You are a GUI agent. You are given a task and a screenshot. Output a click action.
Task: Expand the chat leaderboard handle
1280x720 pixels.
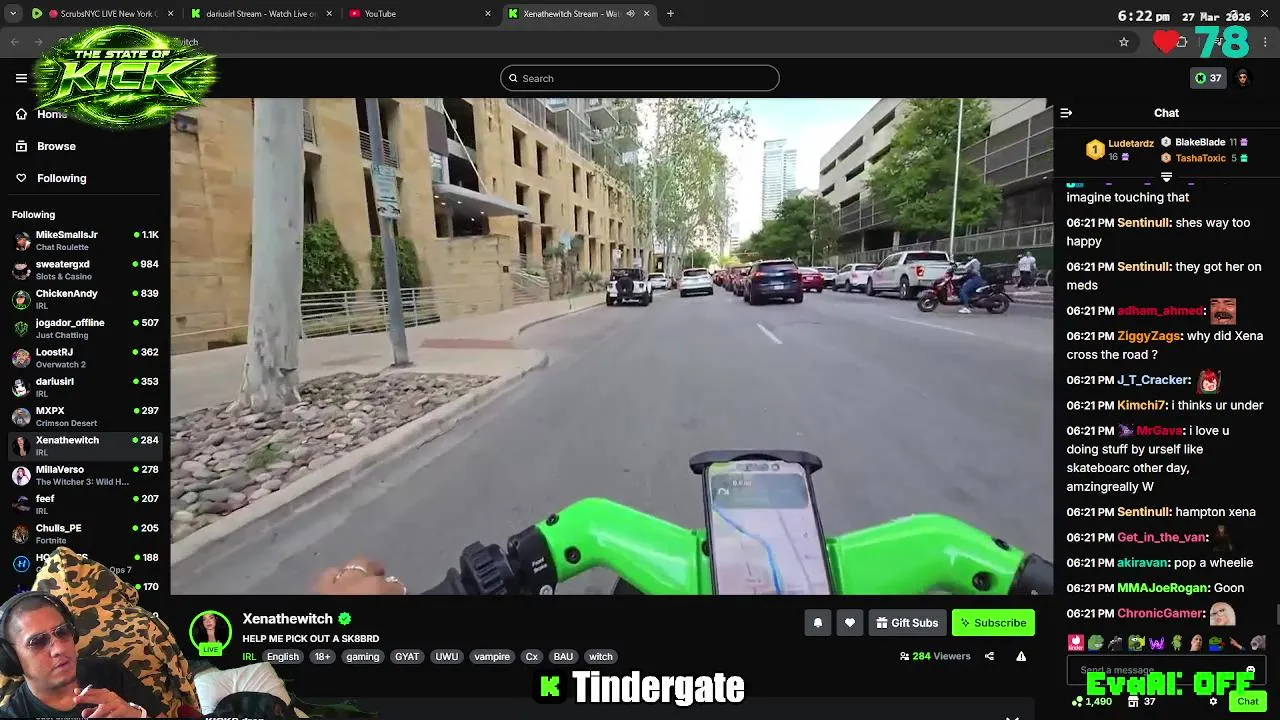[x=1166, y=176]
